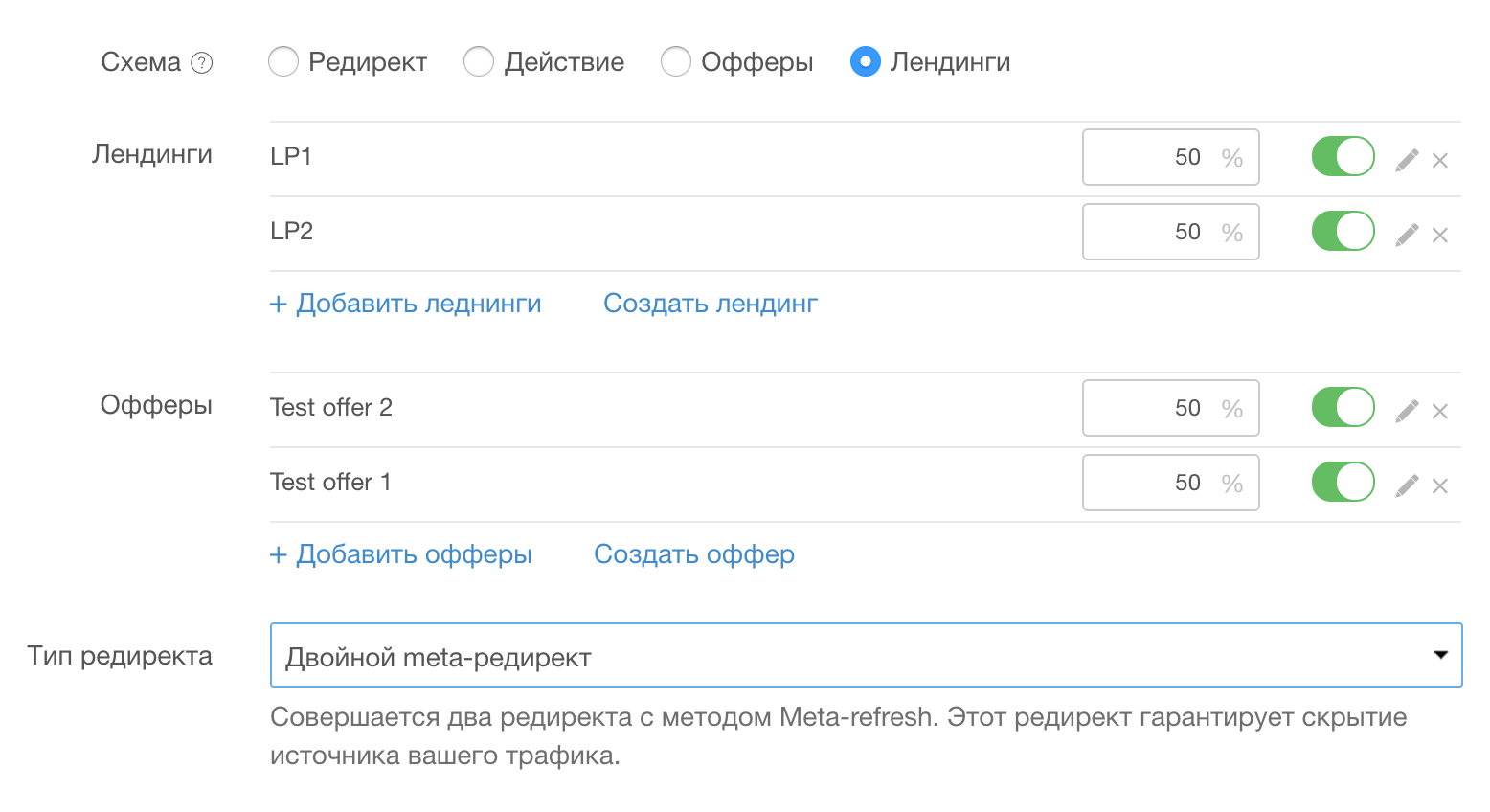Click Создать оффер link
This screenshot has width=1490, height=812.
(694, 554)
